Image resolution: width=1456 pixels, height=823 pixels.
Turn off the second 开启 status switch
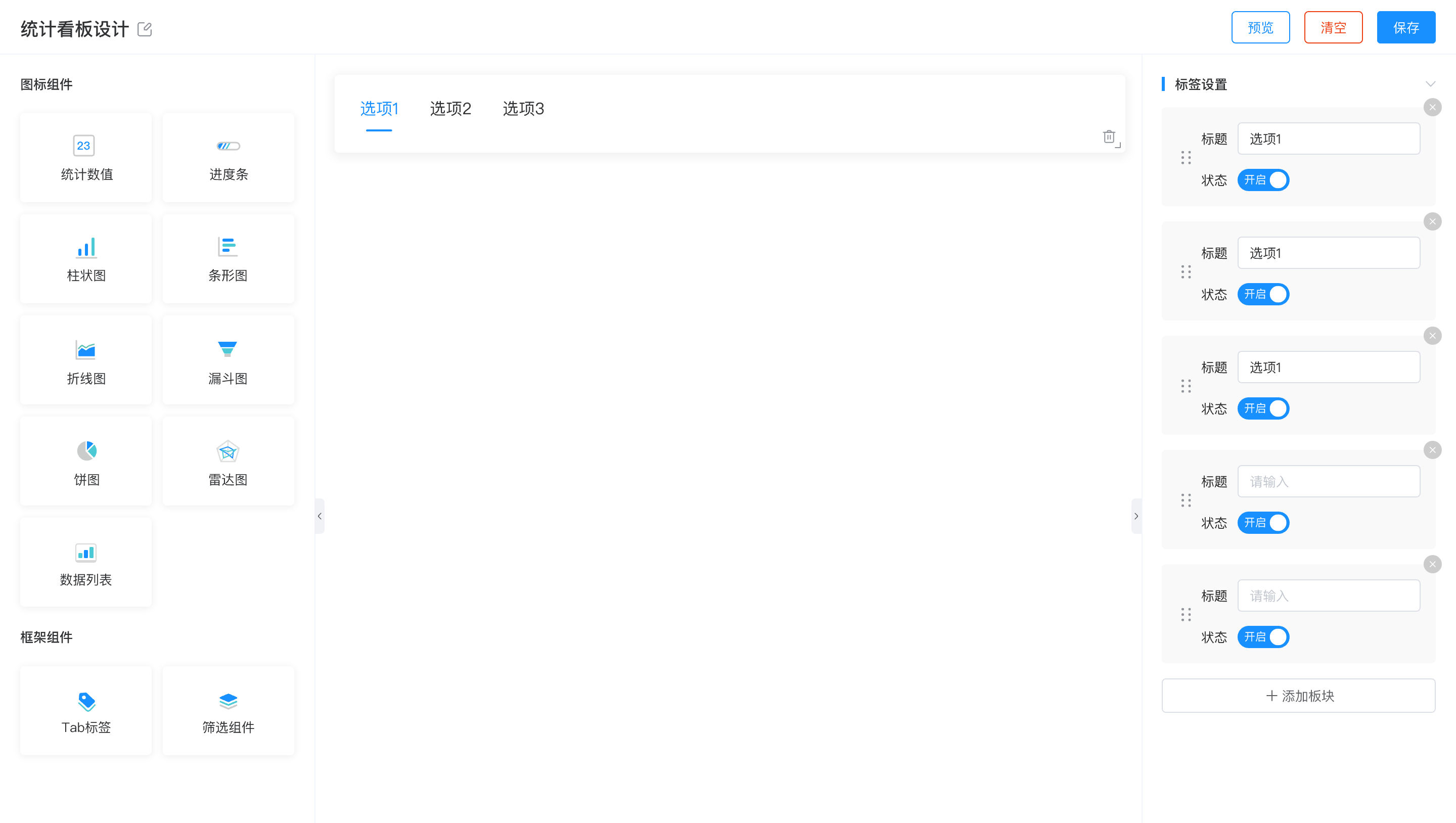pyautogui.click(x=1263, y=294)
